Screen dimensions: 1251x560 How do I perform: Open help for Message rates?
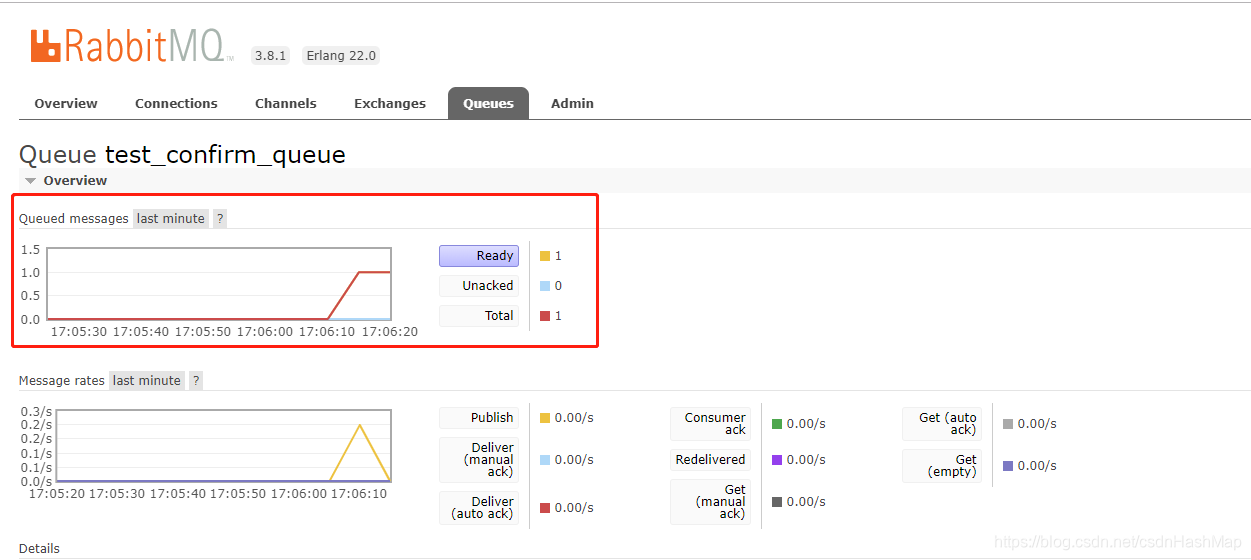[196, 380]
